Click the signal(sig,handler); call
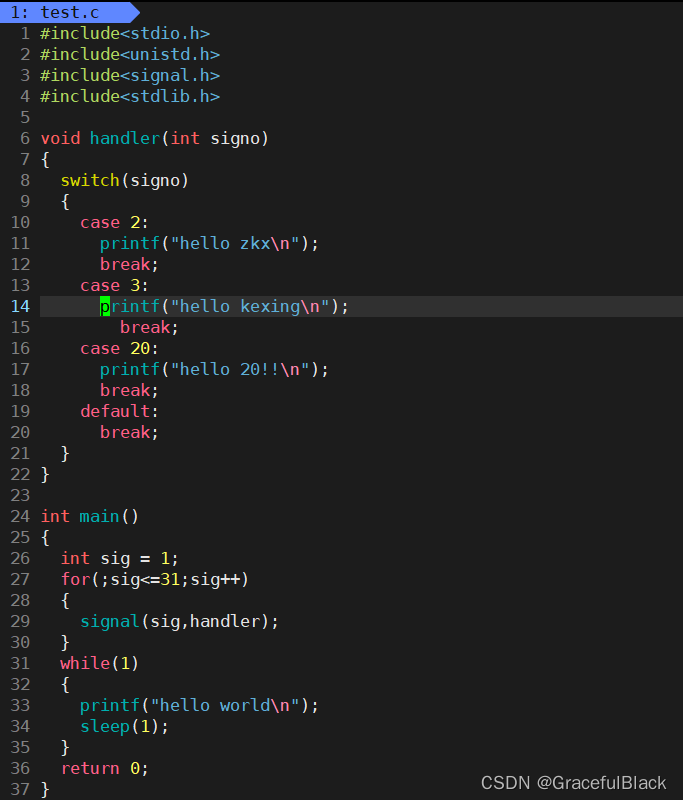 179,621
